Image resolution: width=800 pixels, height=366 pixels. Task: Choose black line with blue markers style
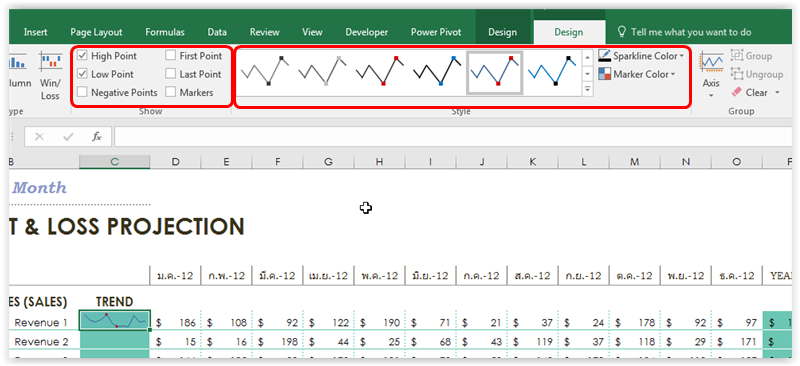tap(437, 71)
